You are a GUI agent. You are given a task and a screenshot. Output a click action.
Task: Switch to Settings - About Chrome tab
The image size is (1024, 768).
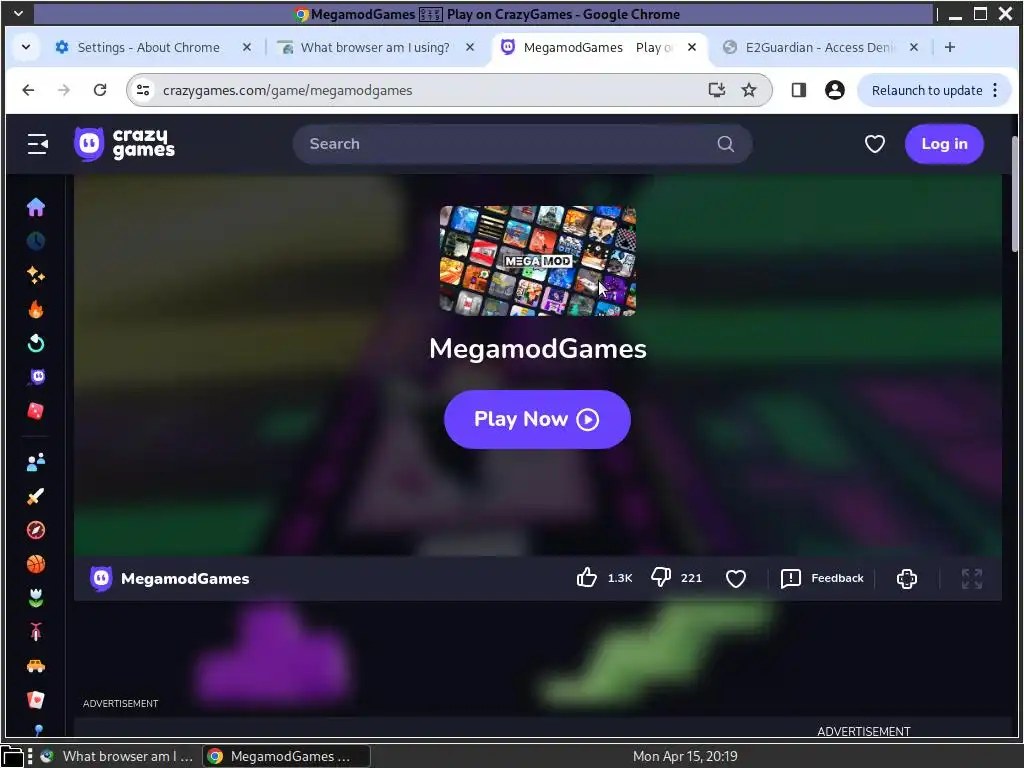tap(148, 48)
